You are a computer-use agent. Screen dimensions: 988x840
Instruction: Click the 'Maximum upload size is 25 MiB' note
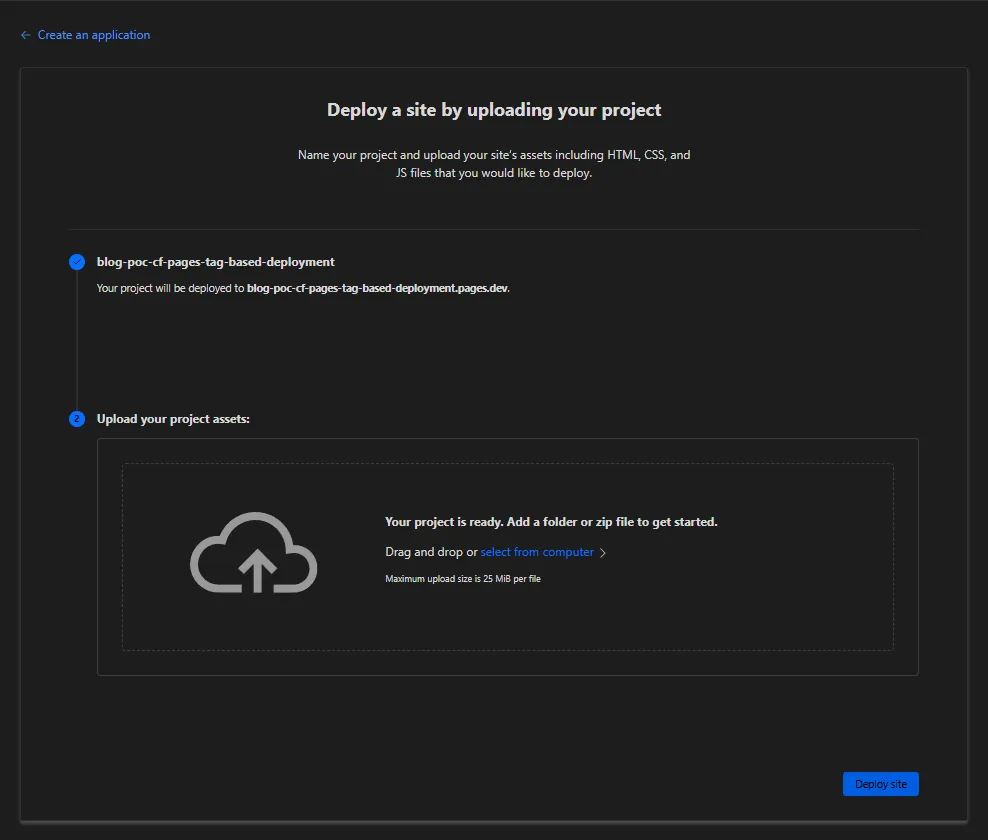(462, 579)
